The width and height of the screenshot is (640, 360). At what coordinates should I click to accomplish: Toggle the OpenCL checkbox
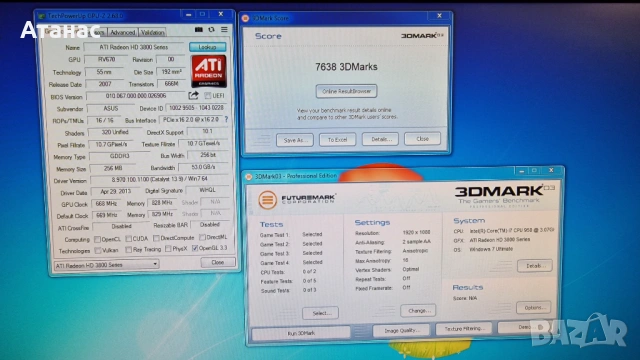tap(98, 239)
